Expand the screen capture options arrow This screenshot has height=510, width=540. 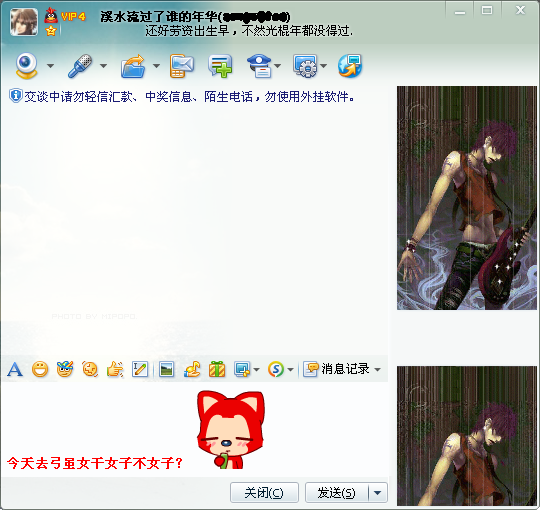[x=256, y=370]
